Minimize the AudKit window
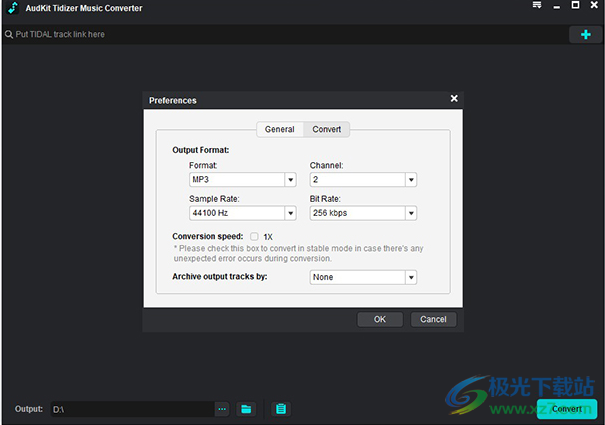Viewport: 605px width, 425px height. coord(556,7)
